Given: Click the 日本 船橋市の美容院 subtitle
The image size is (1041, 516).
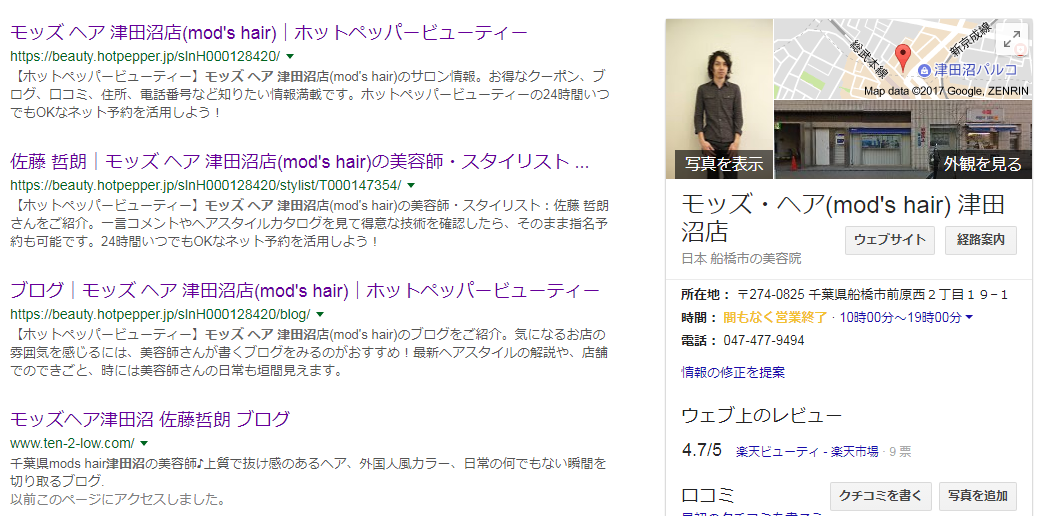Looking at the screenshot, I should (x=742, y=259).
